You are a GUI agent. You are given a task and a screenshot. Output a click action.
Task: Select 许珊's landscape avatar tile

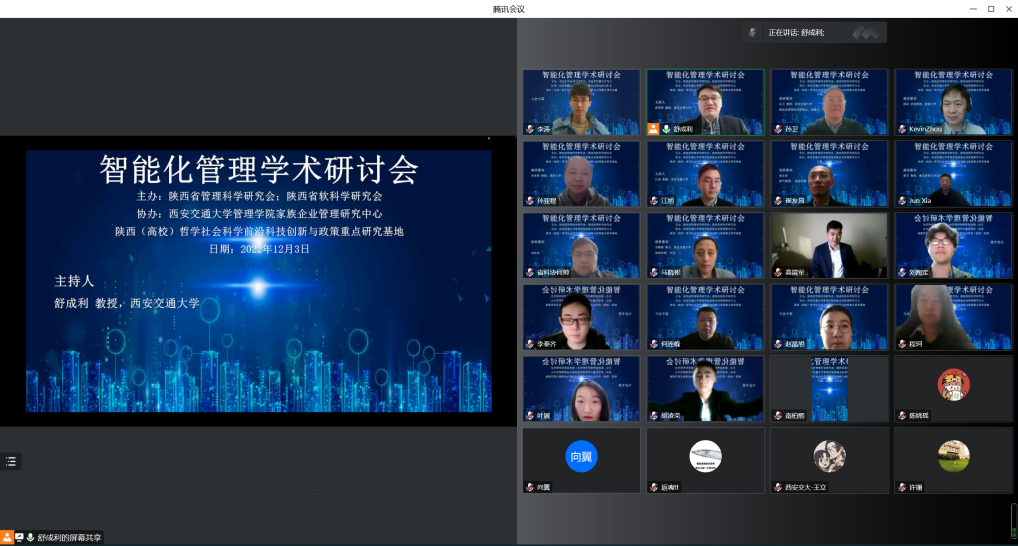(x=952, y=459)
